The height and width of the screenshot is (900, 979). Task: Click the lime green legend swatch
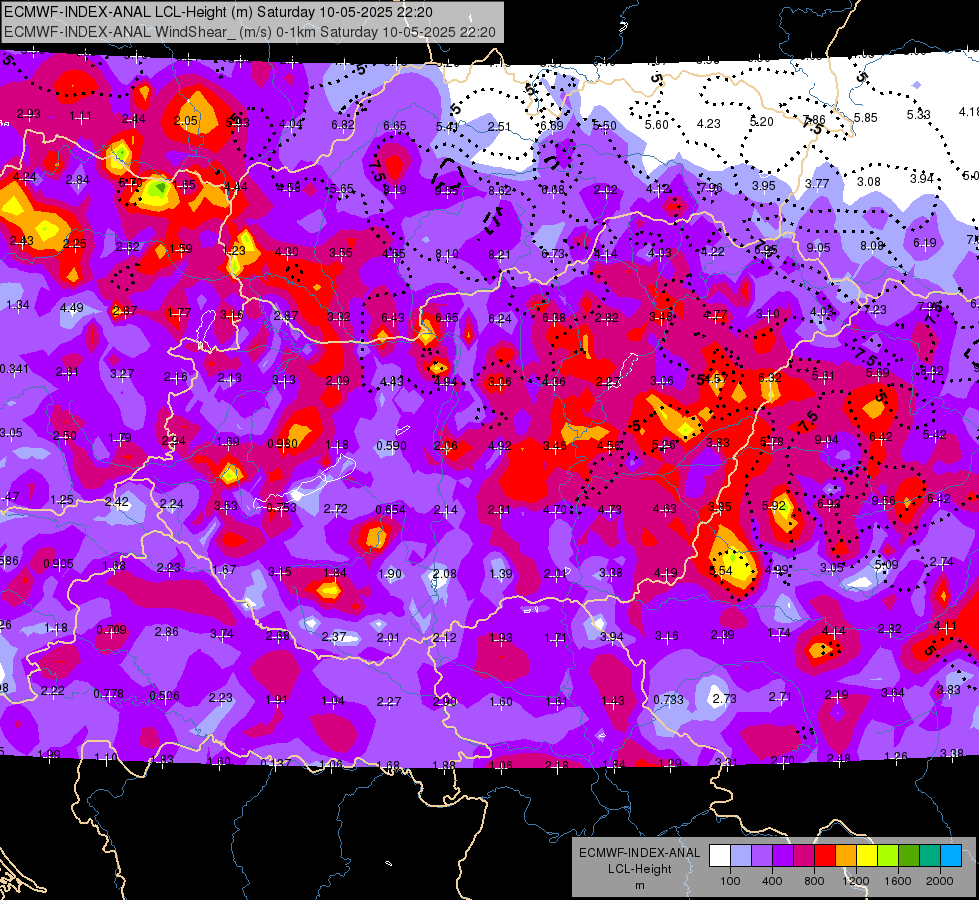[x=888, y=855]
